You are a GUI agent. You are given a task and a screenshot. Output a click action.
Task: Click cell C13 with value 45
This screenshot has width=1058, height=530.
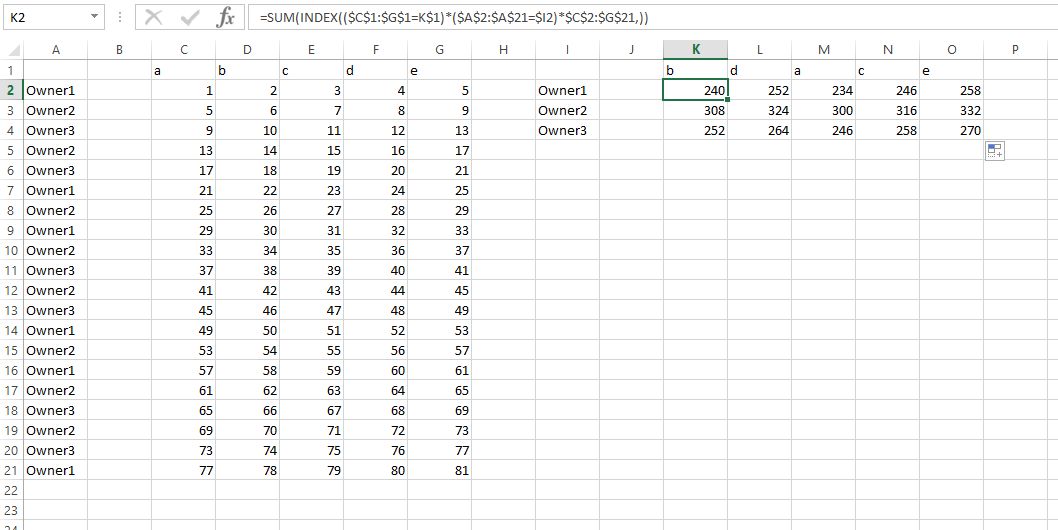tap(183, 311)
